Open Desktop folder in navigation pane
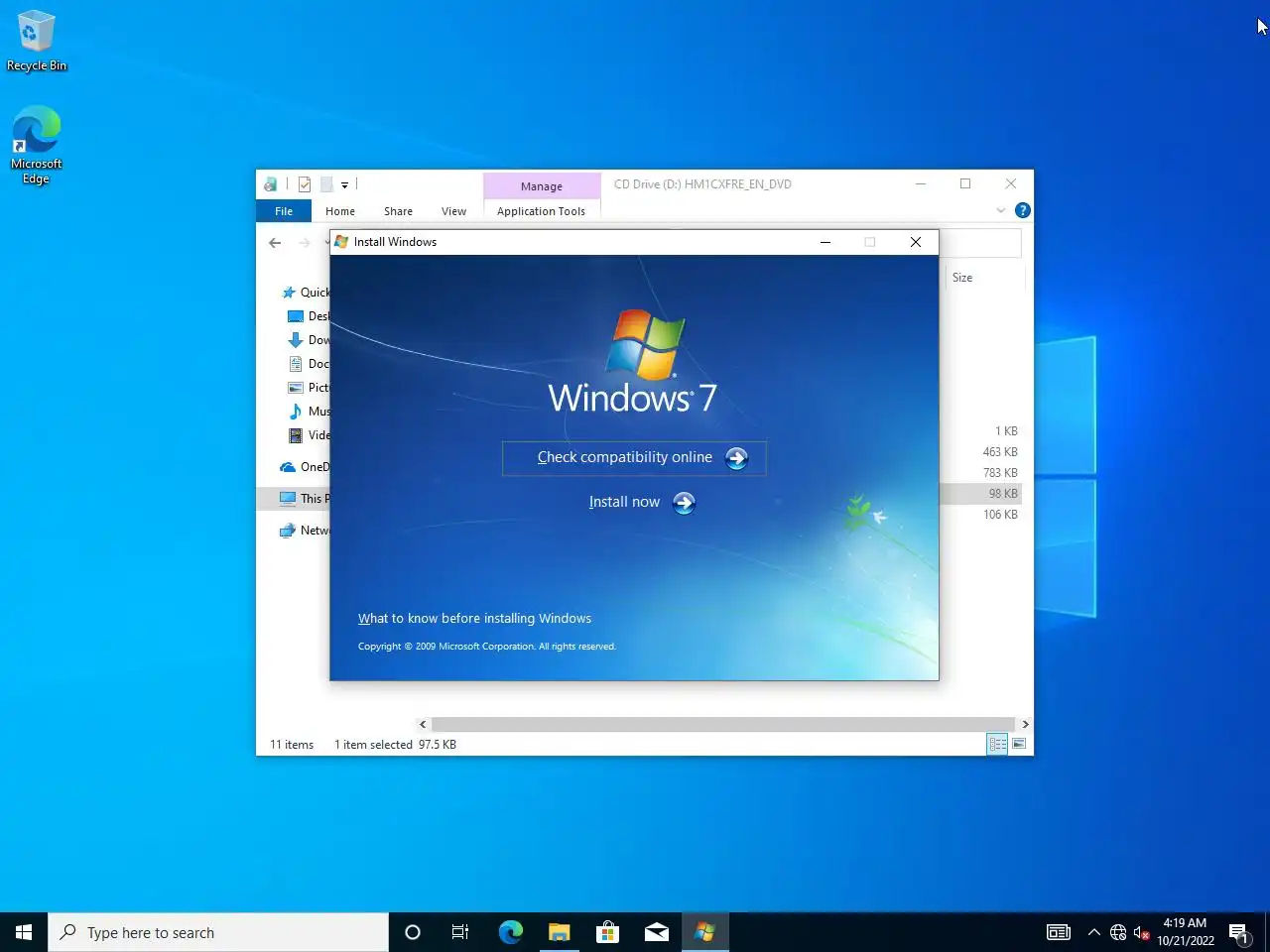 [309, 316]
